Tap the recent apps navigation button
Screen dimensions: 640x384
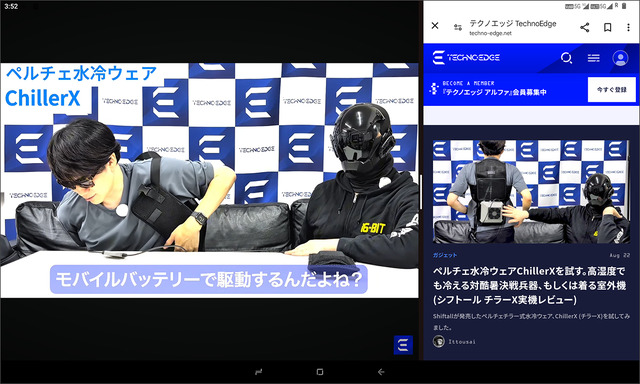click(x=259, y=372)
